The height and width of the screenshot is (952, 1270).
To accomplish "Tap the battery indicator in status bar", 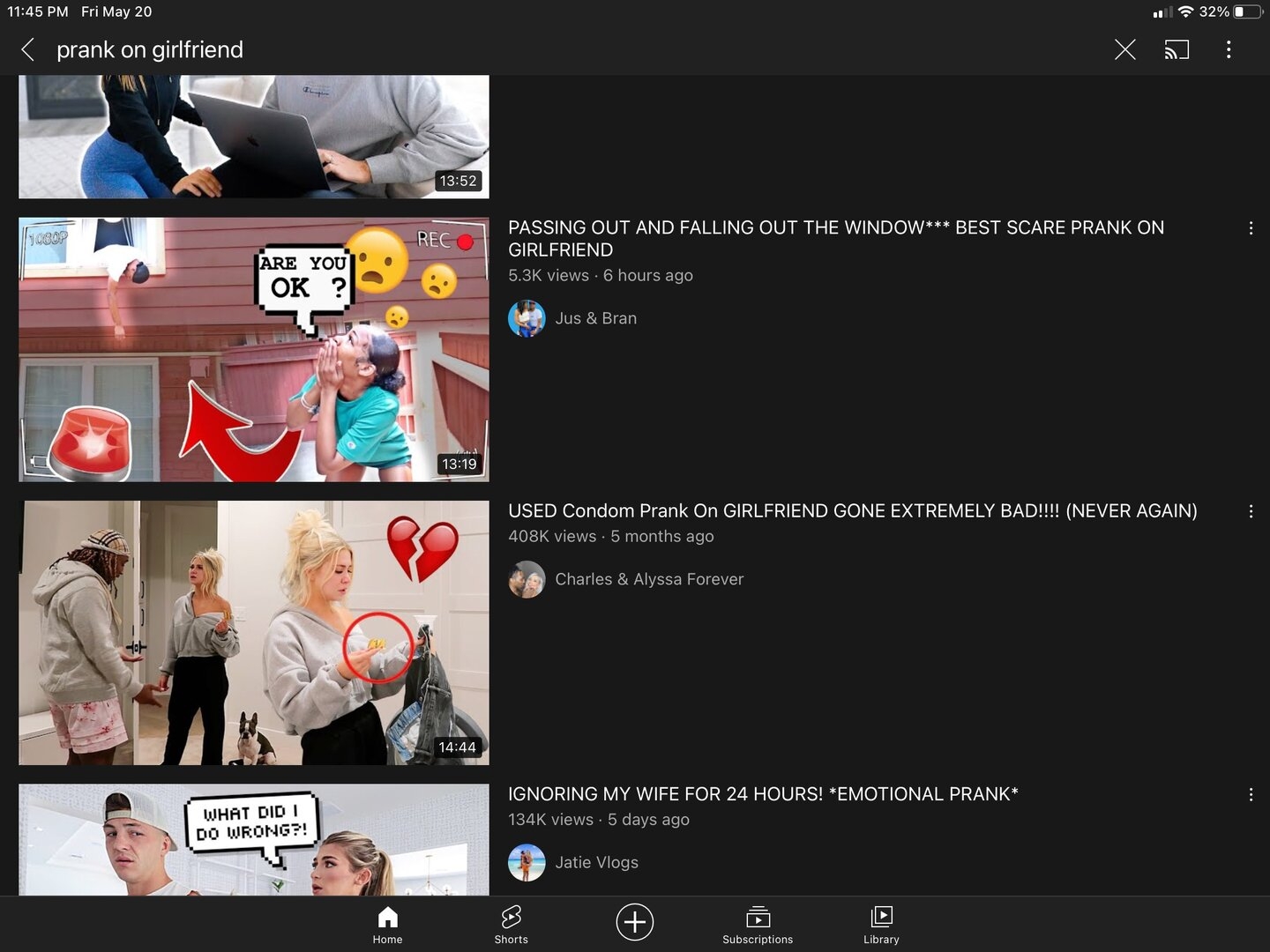I will 1247,11.
